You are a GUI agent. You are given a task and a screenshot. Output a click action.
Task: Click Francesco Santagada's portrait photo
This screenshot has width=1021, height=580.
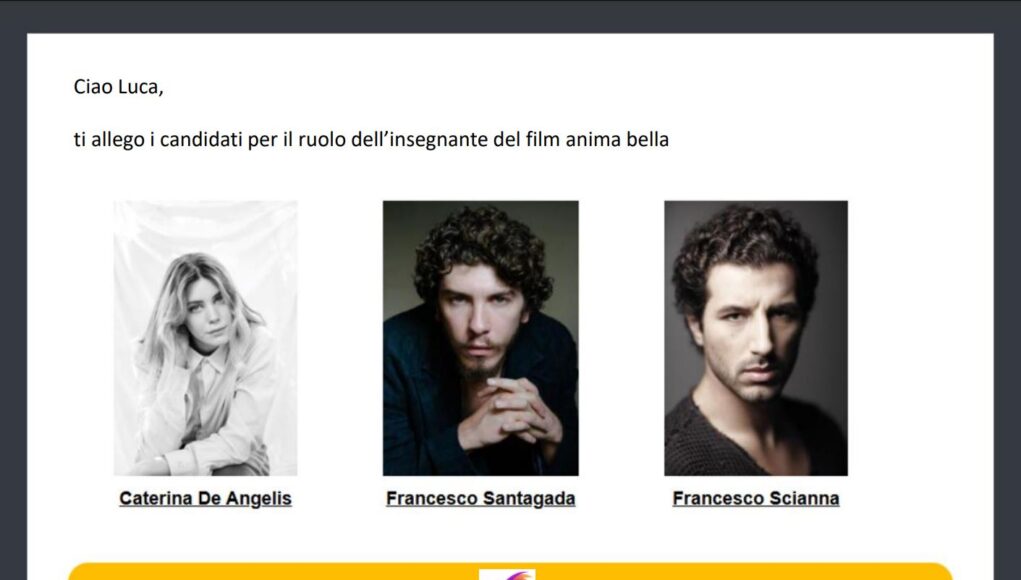(481, 338)
